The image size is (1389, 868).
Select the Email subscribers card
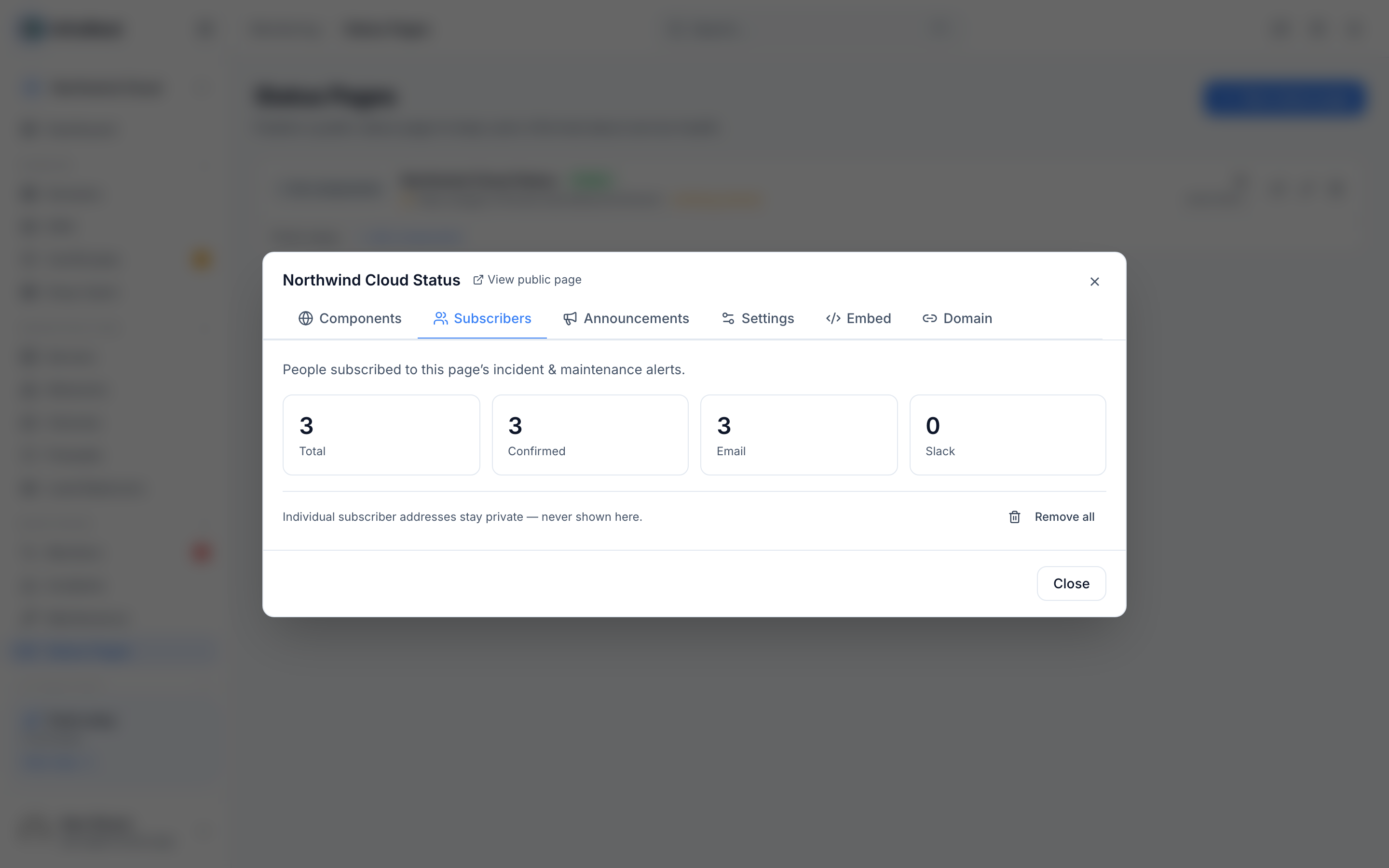pos(799,434)
